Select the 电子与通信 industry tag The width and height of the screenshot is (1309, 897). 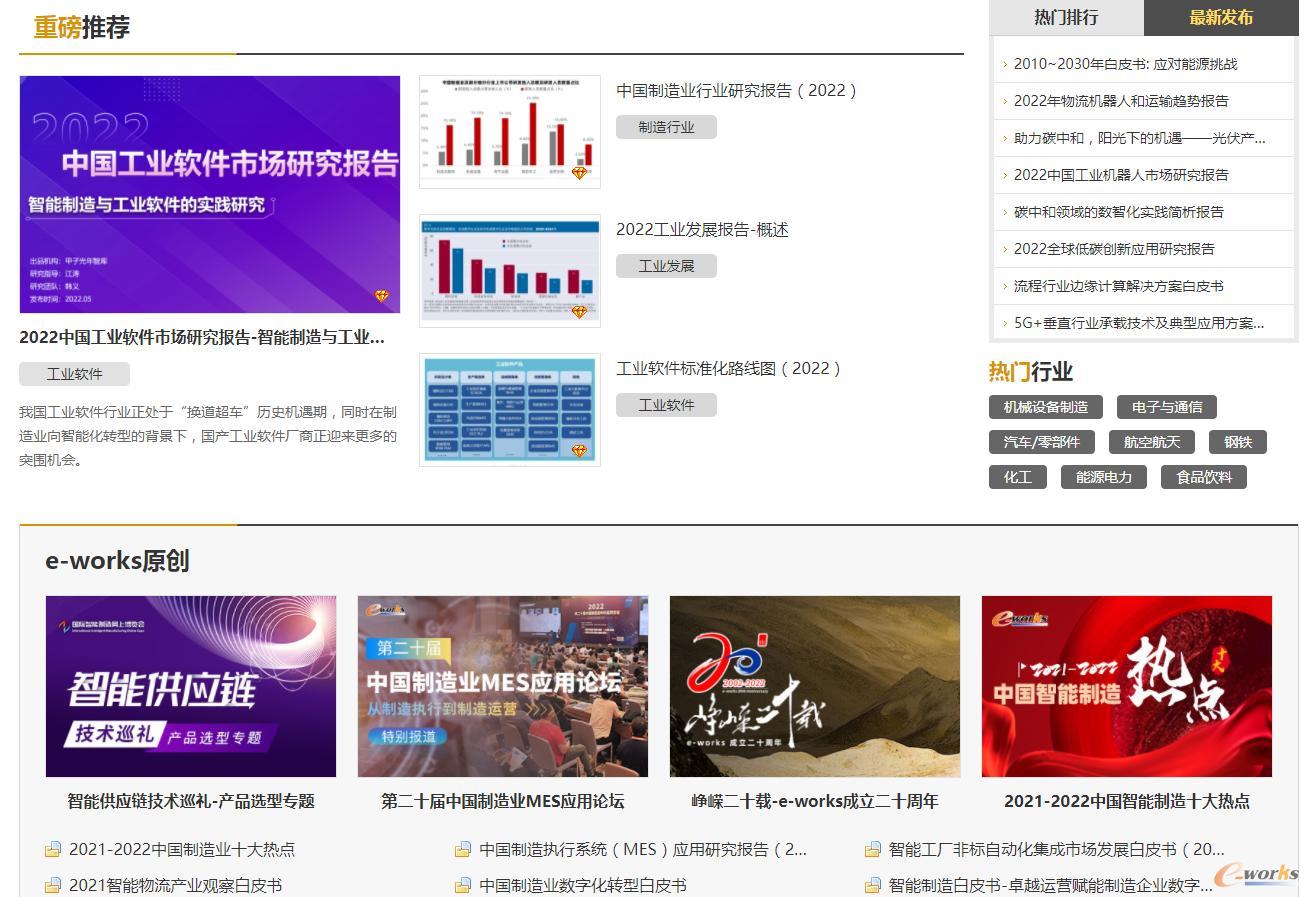pos(1167,407)
